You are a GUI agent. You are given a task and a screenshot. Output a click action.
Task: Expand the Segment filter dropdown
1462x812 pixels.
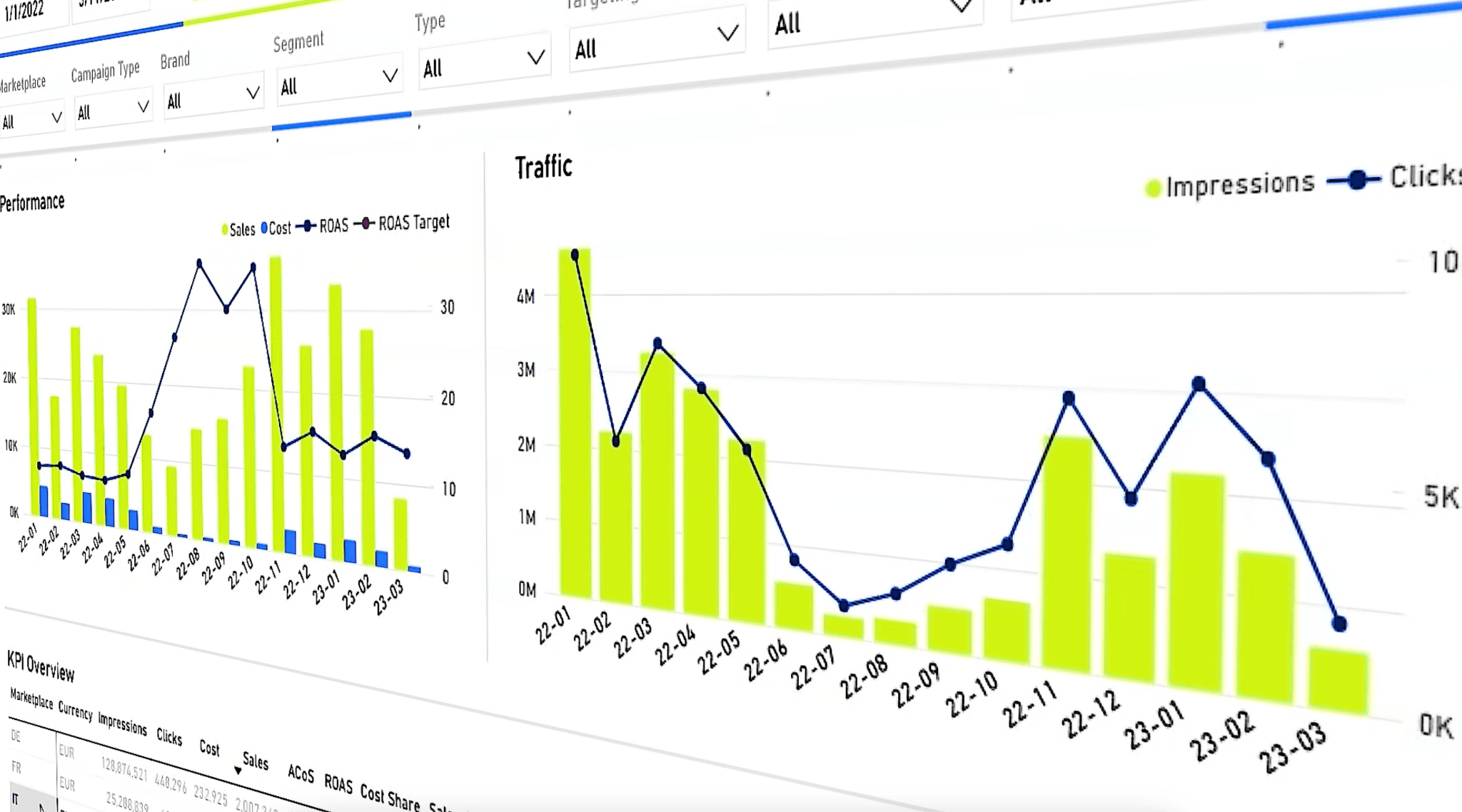[x=339, y=81]
